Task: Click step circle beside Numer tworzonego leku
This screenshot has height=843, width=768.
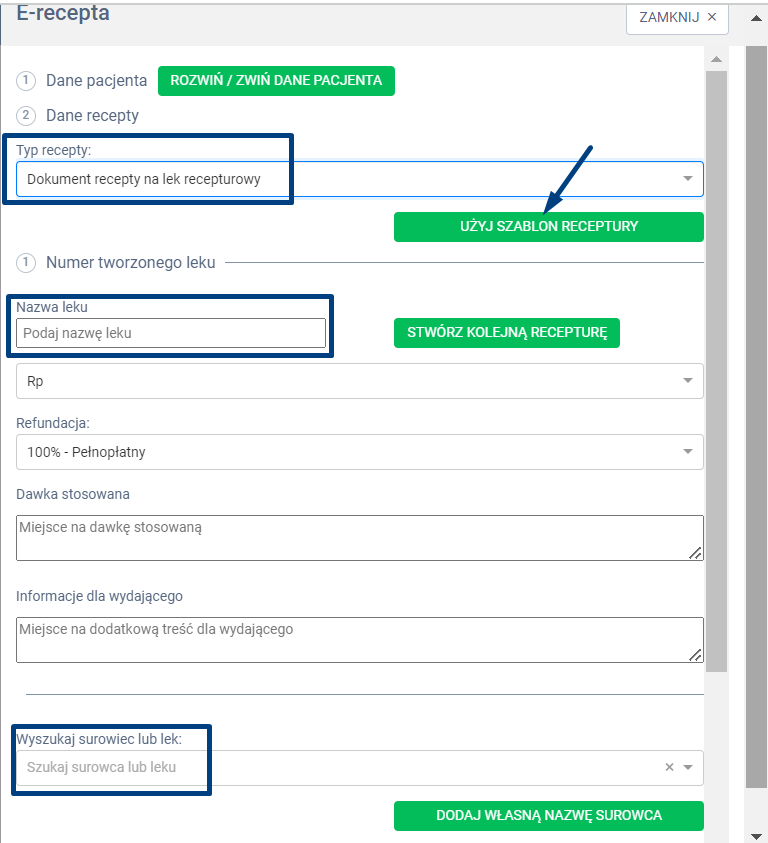Action: click(x=27, y=263)
